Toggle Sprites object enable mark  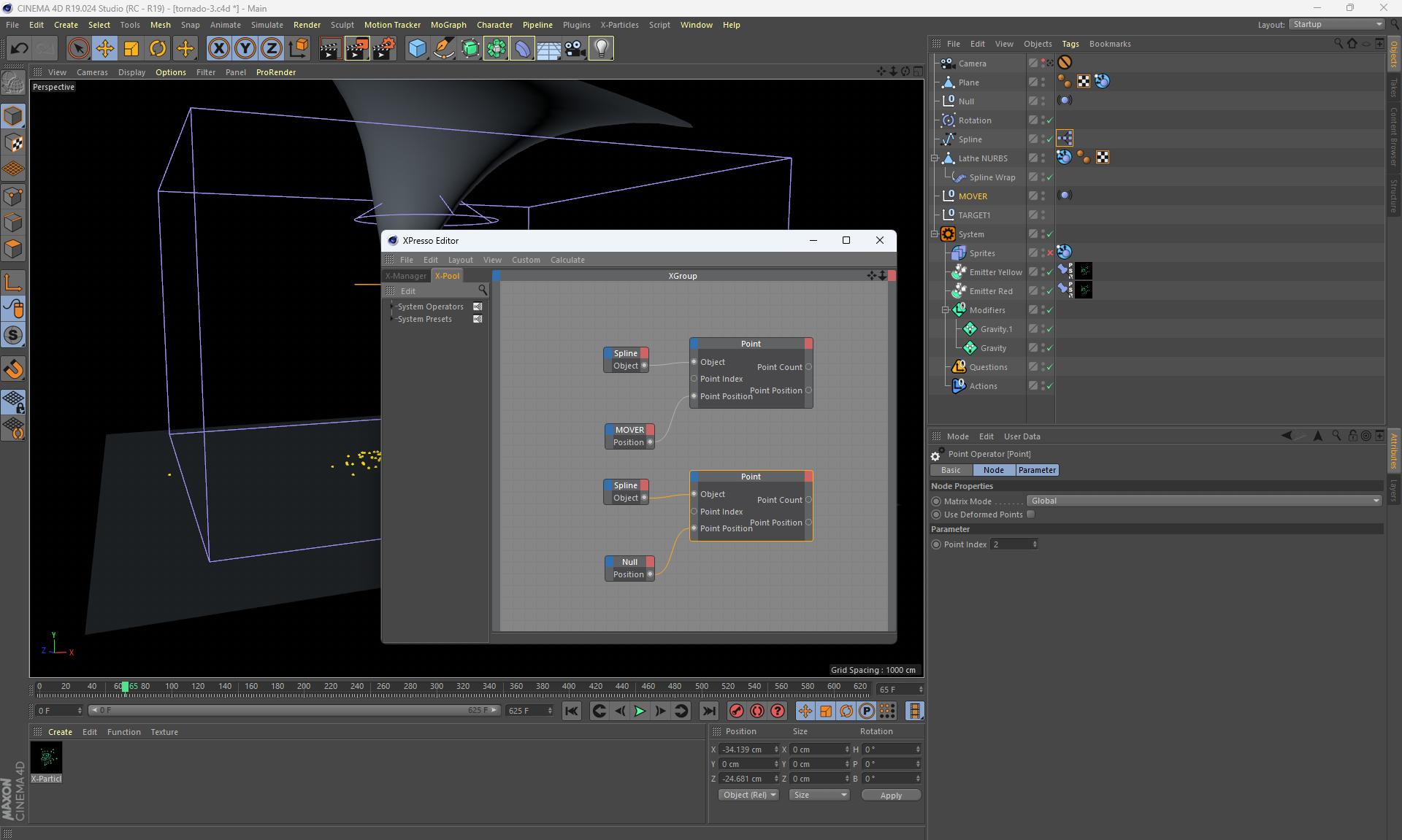point(1050,253)
